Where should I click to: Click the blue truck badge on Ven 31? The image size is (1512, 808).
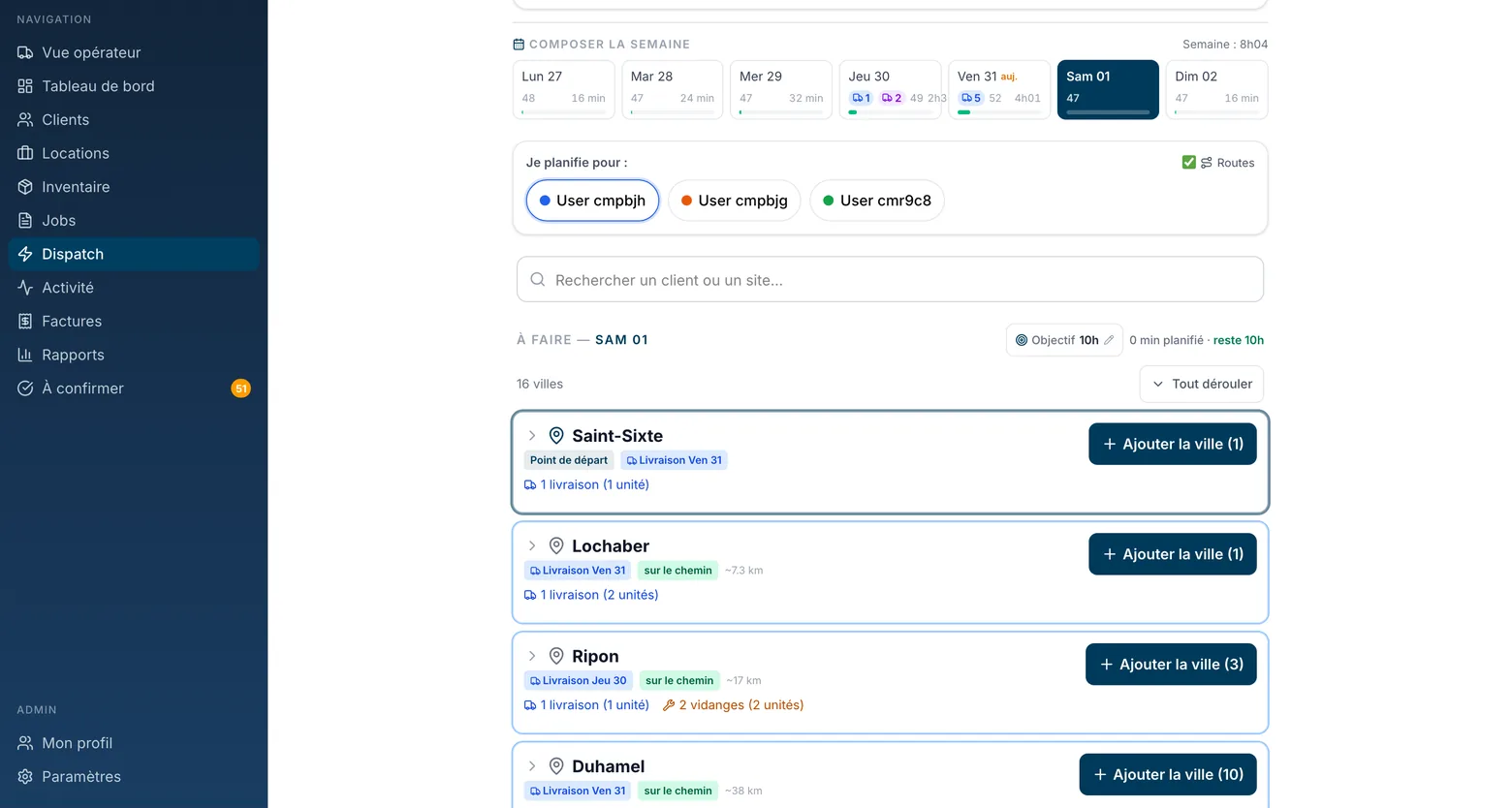[x=971, y=98]
